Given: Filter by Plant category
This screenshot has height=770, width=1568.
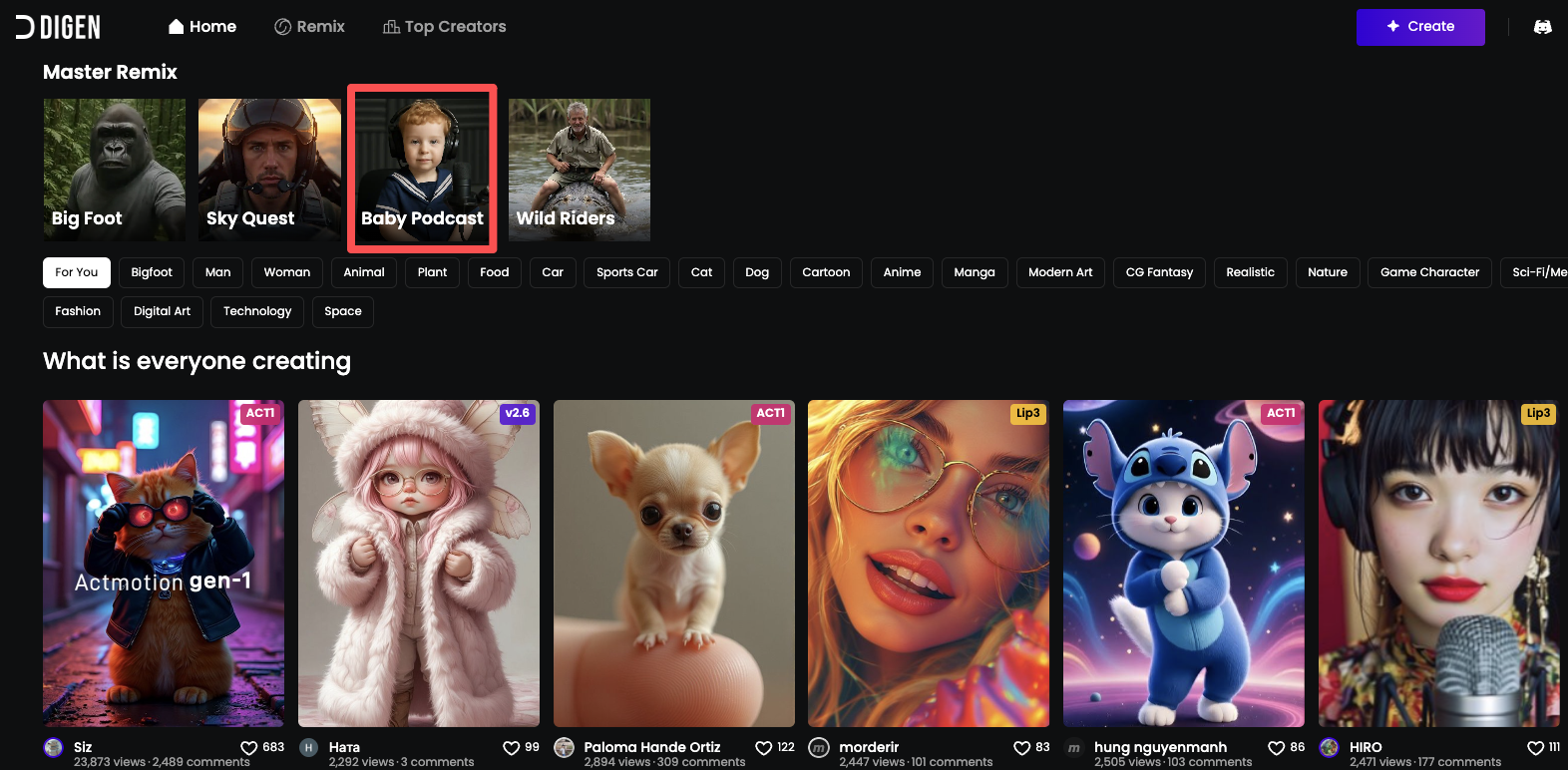Looking at the screenshot, I should click(433, 272).
